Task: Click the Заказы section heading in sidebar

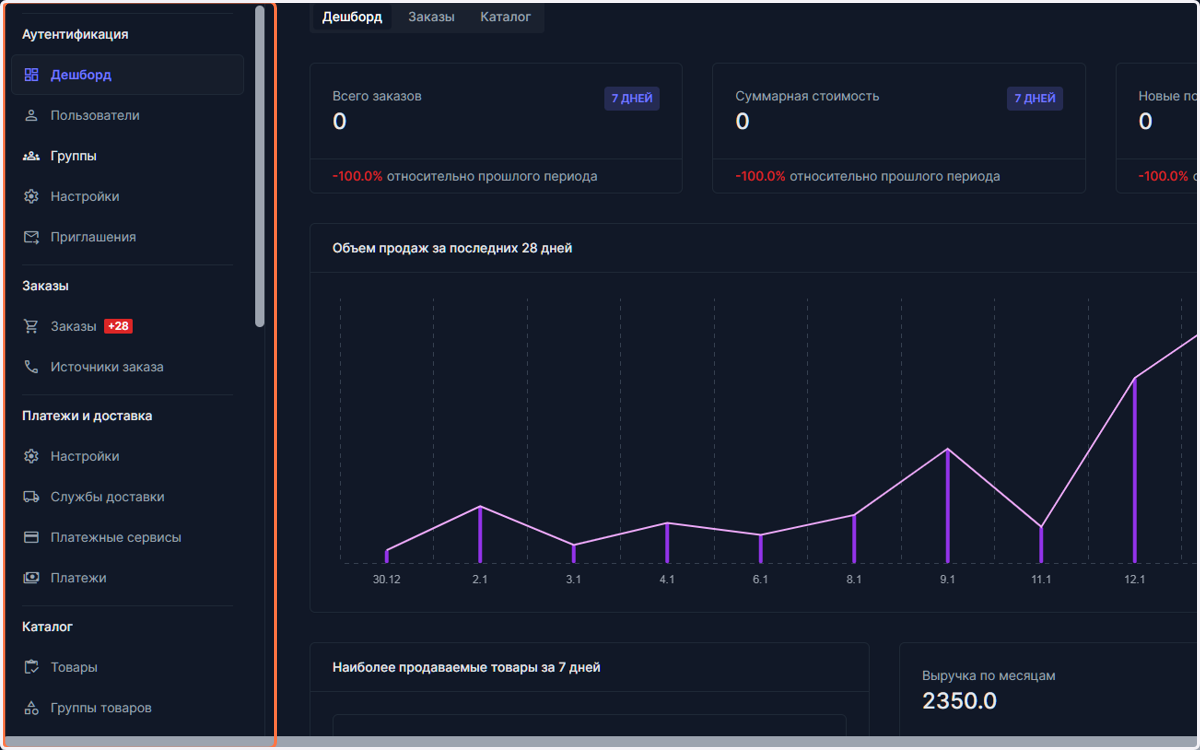Action: pyautogui.click(x=45, y=285)
